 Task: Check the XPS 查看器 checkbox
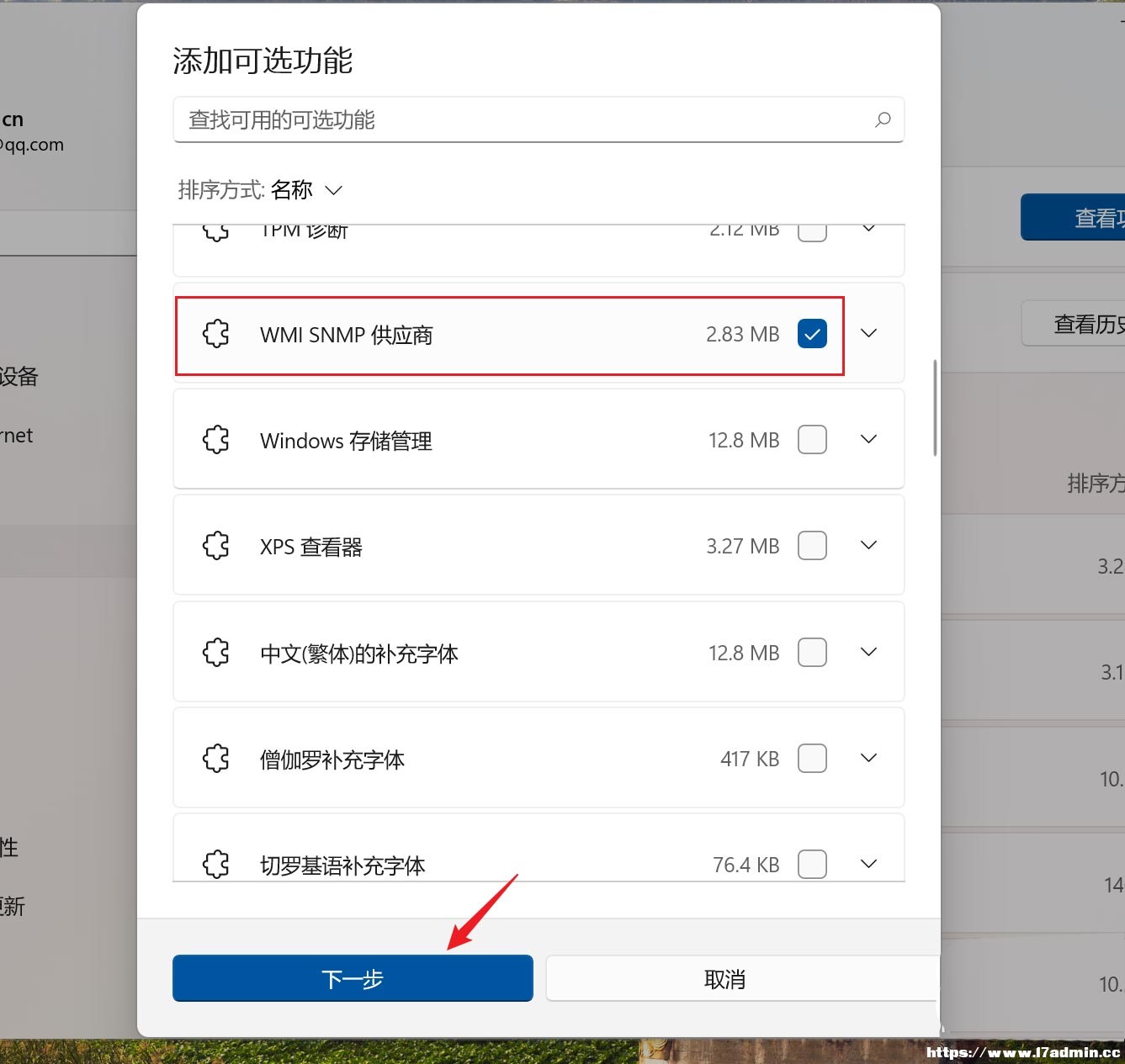click(x=812, y=546)
